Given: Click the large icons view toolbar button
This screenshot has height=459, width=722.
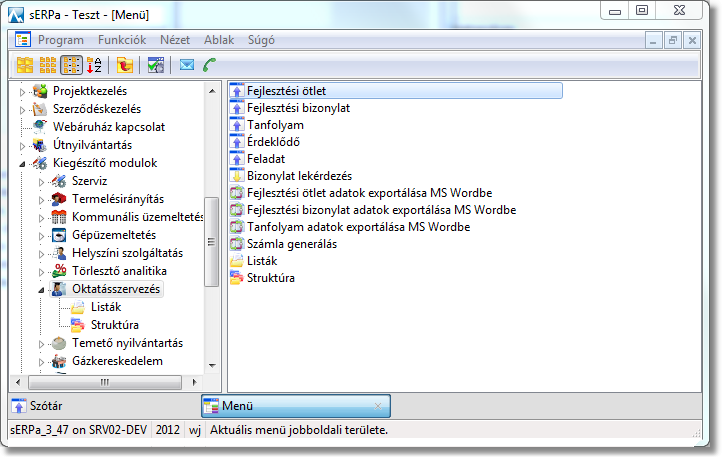Looking at the screenshot, I should (25, 65).
